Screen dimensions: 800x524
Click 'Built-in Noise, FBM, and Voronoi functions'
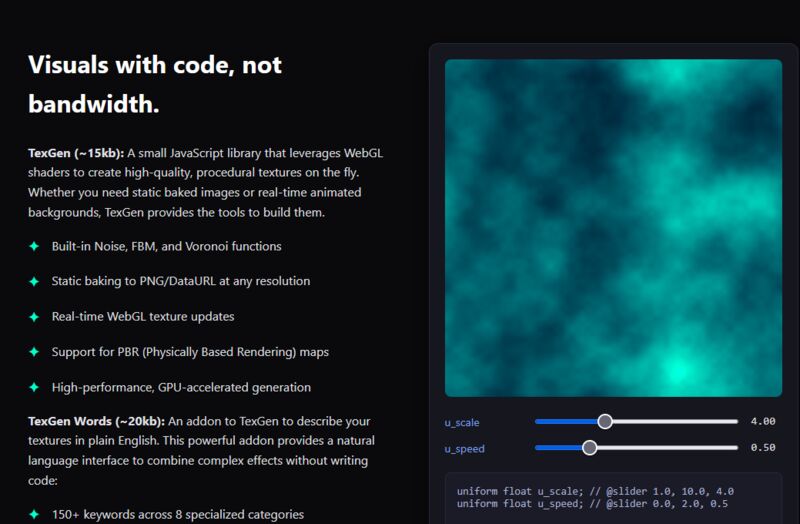(x=166, y=246)
